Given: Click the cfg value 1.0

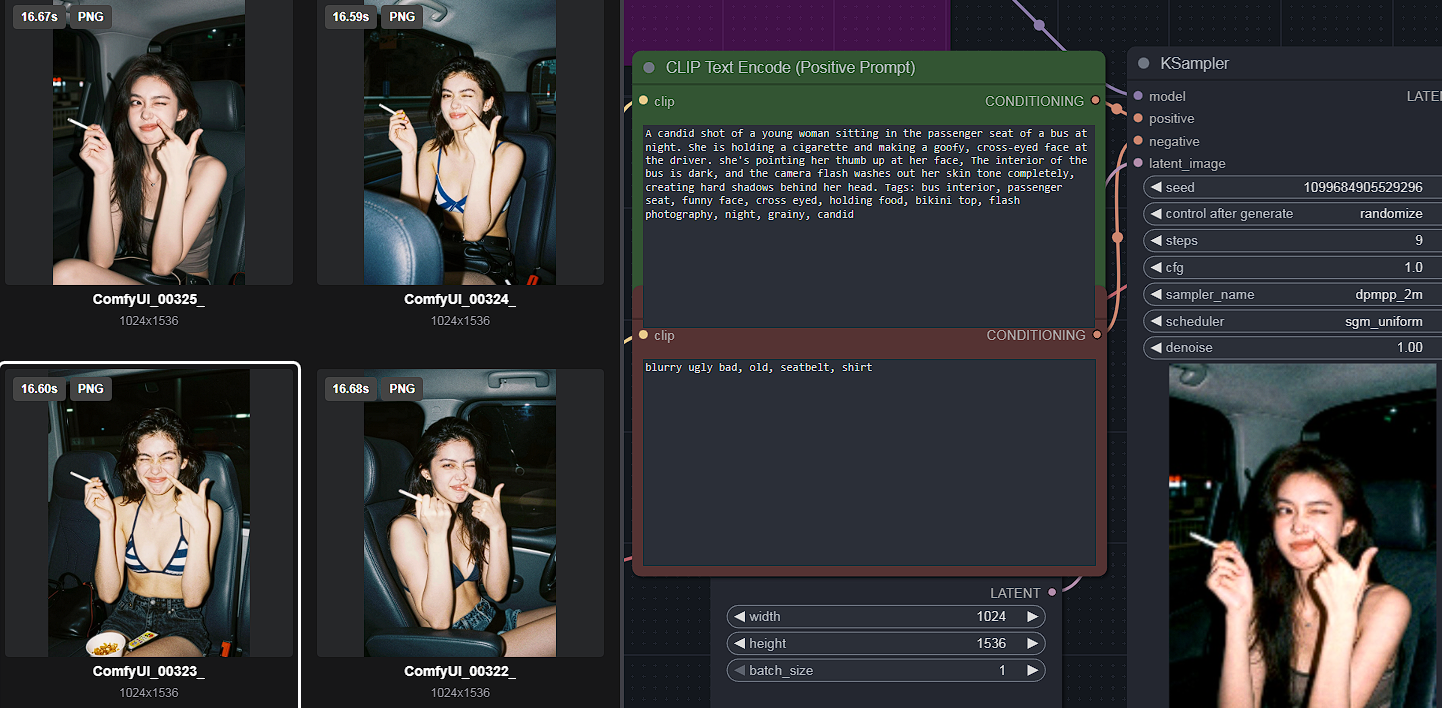Looking at the screenshot, I should [x=1413, y=267].
